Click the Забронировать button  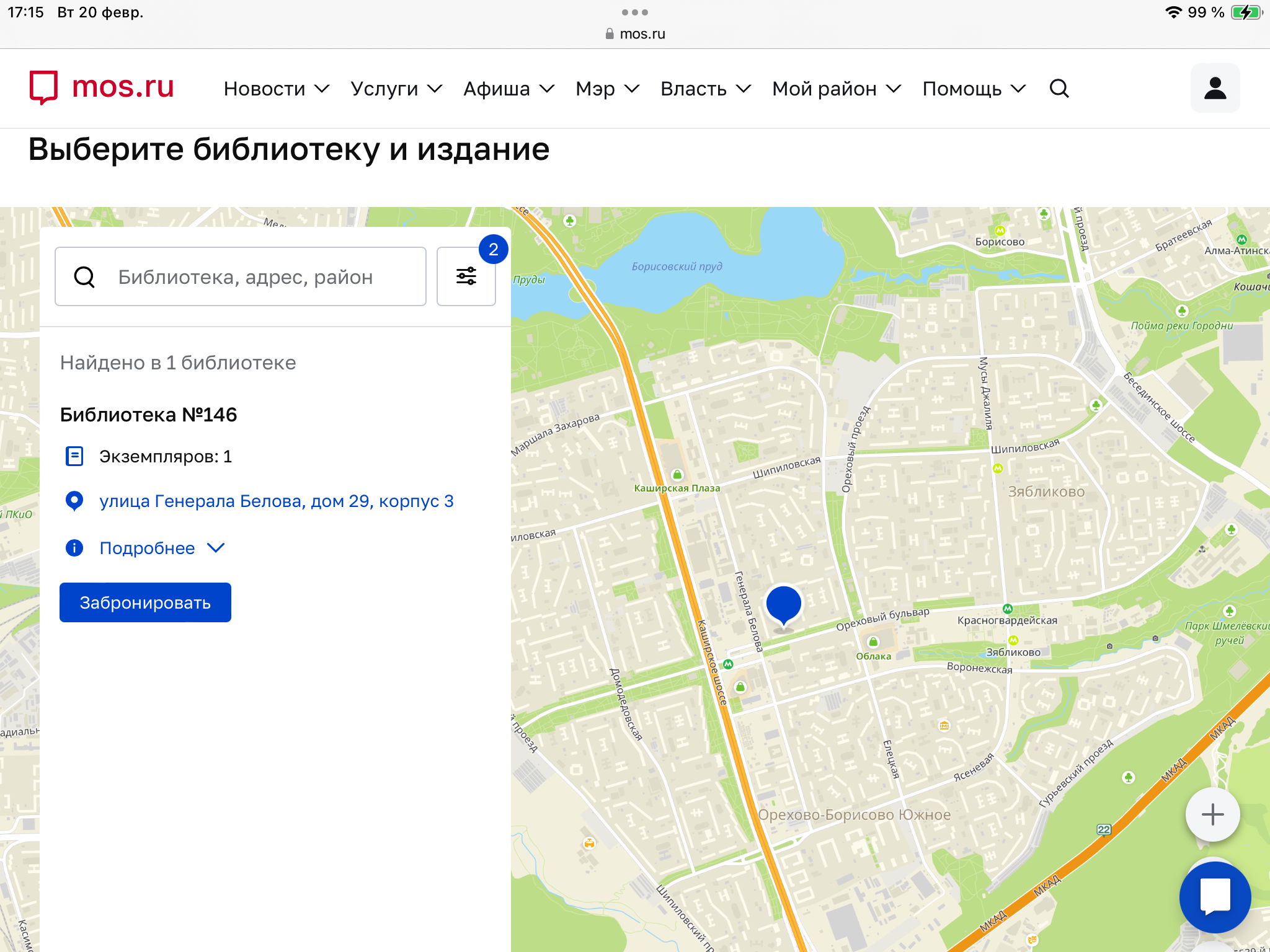(145, 602)
